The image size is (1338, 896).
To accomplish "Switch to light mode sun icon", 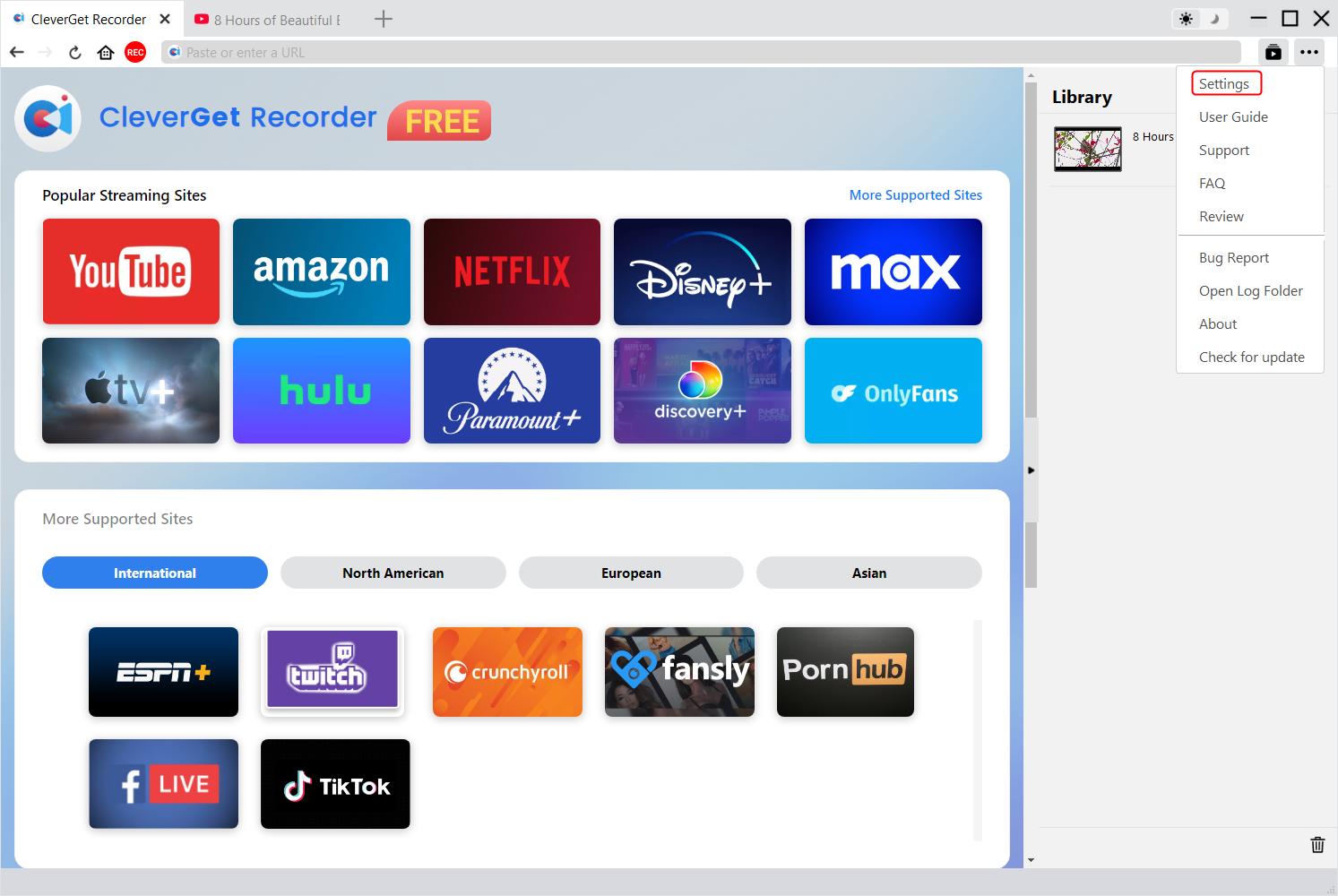I will [1187, 19].
